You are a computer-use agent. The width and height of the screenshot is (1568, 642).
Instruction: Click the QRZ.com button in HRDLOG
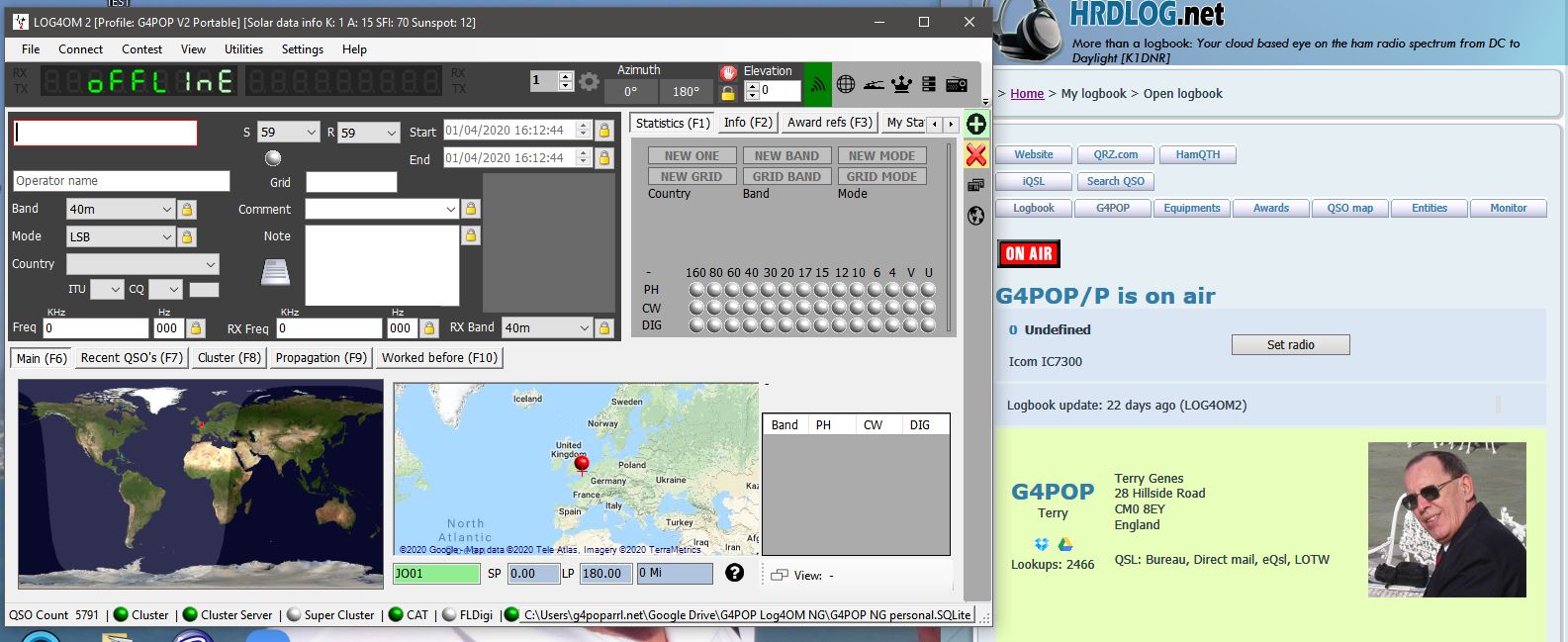point(1115,154)
